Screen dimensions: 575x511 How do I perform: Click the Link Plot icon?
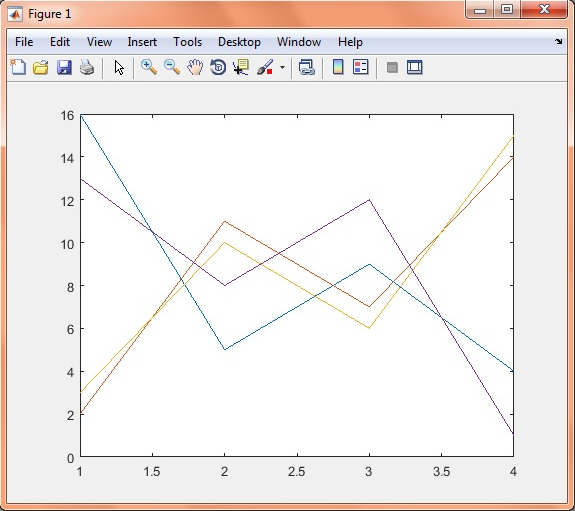pyautogui.click(x=307, y=67)
